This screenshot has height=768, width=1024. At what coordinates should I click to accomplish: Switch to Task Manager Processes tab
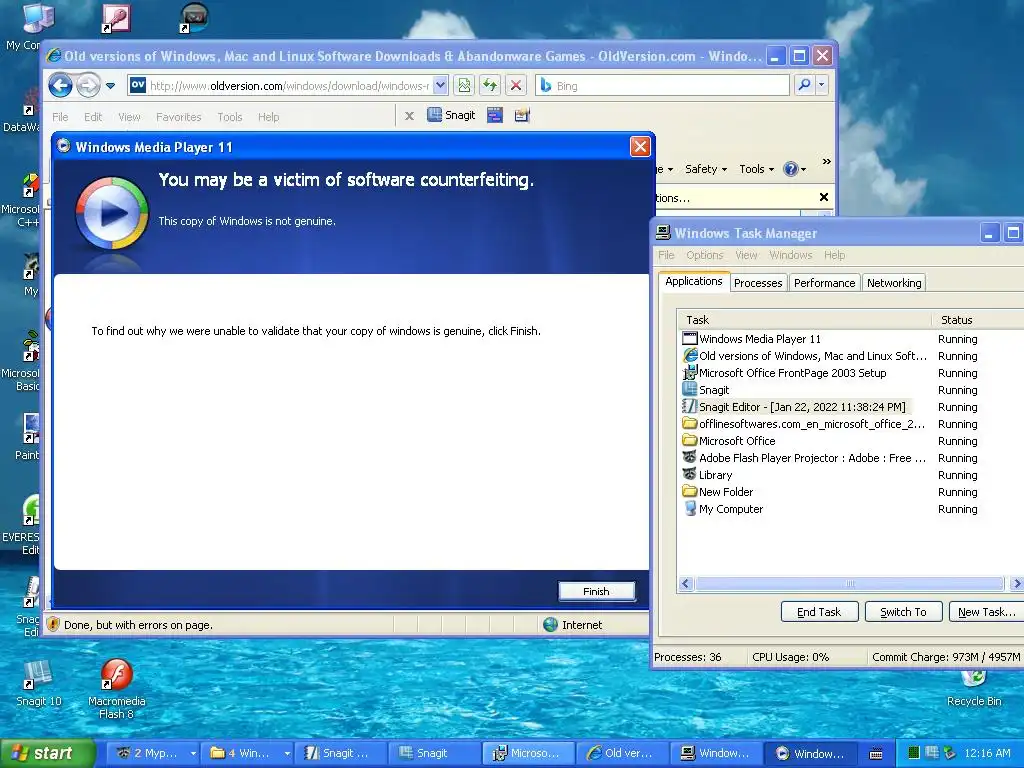pyautogui.click(x=758, y=283)
